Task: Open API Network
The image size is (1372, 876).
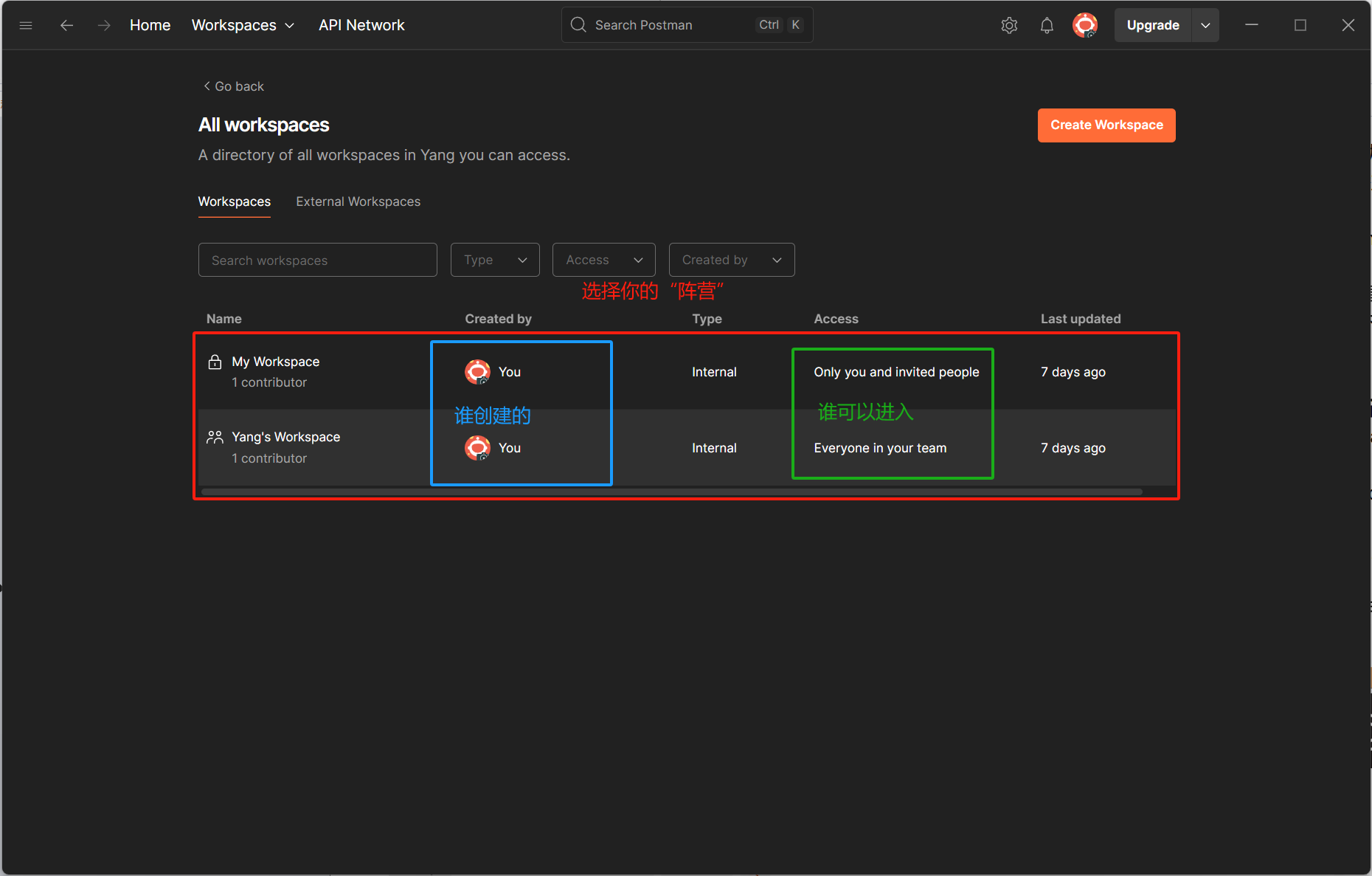Action: coord(361,25)
